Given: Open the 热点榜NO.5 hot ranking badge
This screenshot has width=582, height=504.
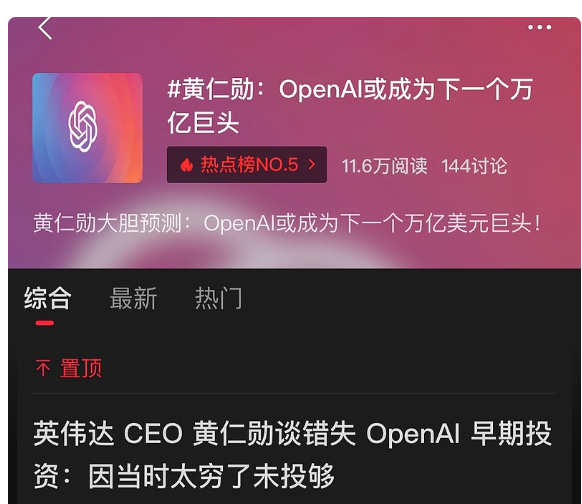Looking at the screenshot, I should (247, 164).
